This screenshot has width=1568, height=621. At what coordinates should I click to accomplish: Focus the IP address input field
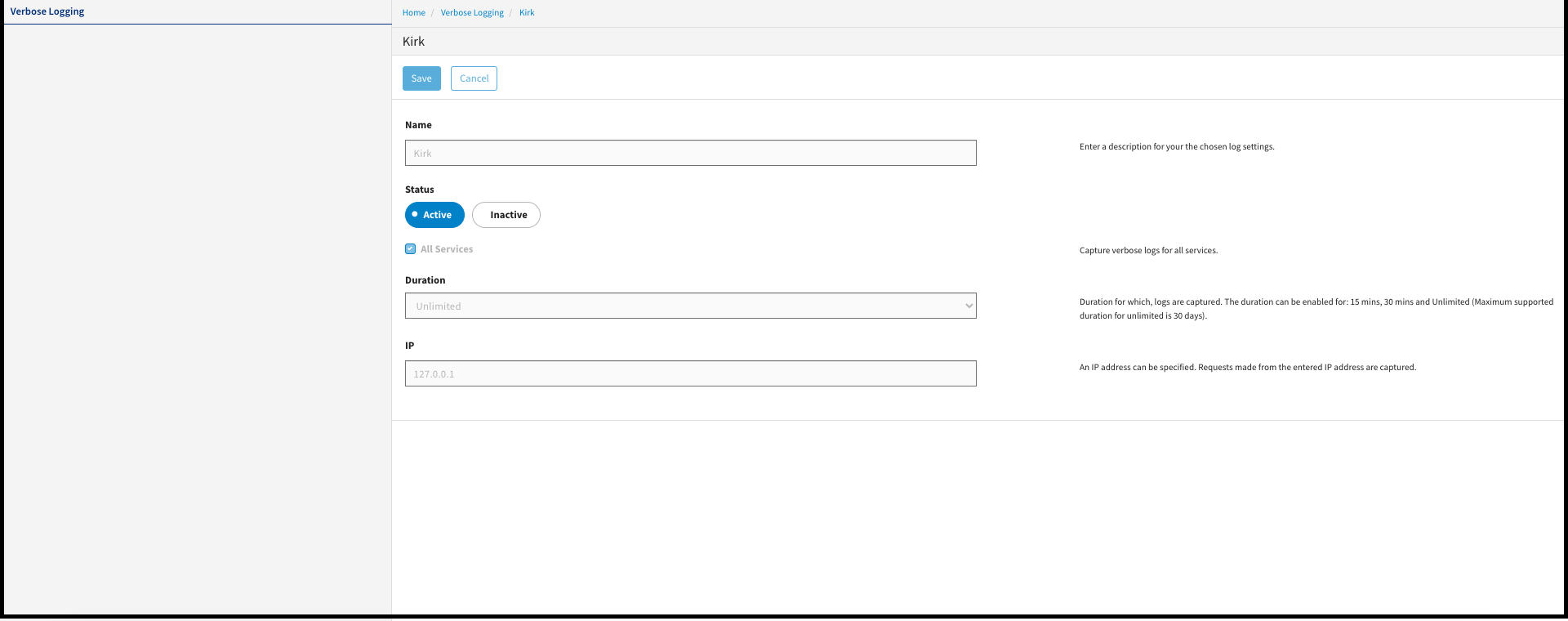coord(690,373)
